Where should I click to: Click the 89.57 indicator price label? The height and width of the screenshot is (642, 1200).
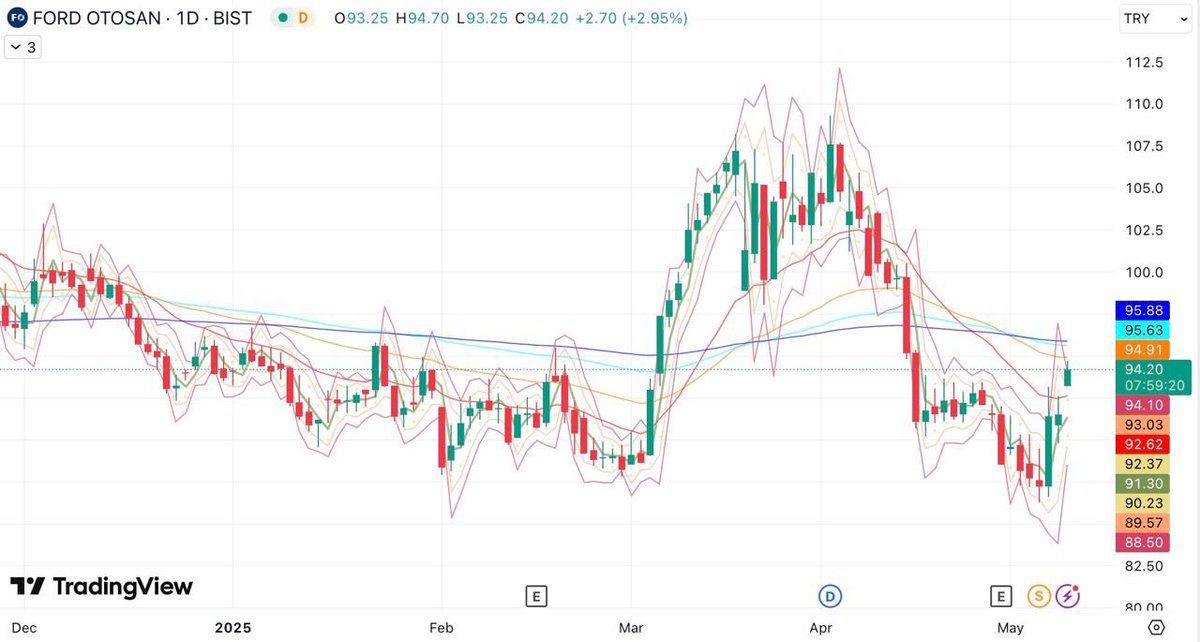(1144, 522)
